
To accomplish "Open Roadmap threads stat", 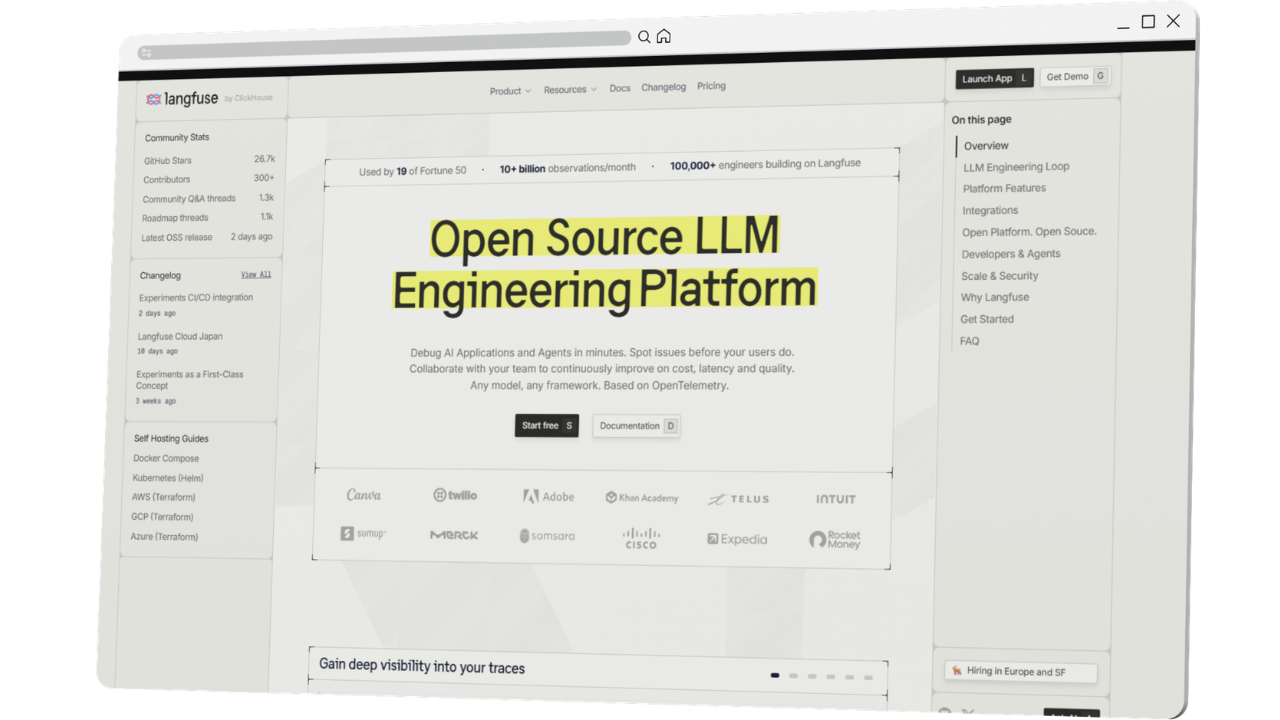I will coord(207,217).
